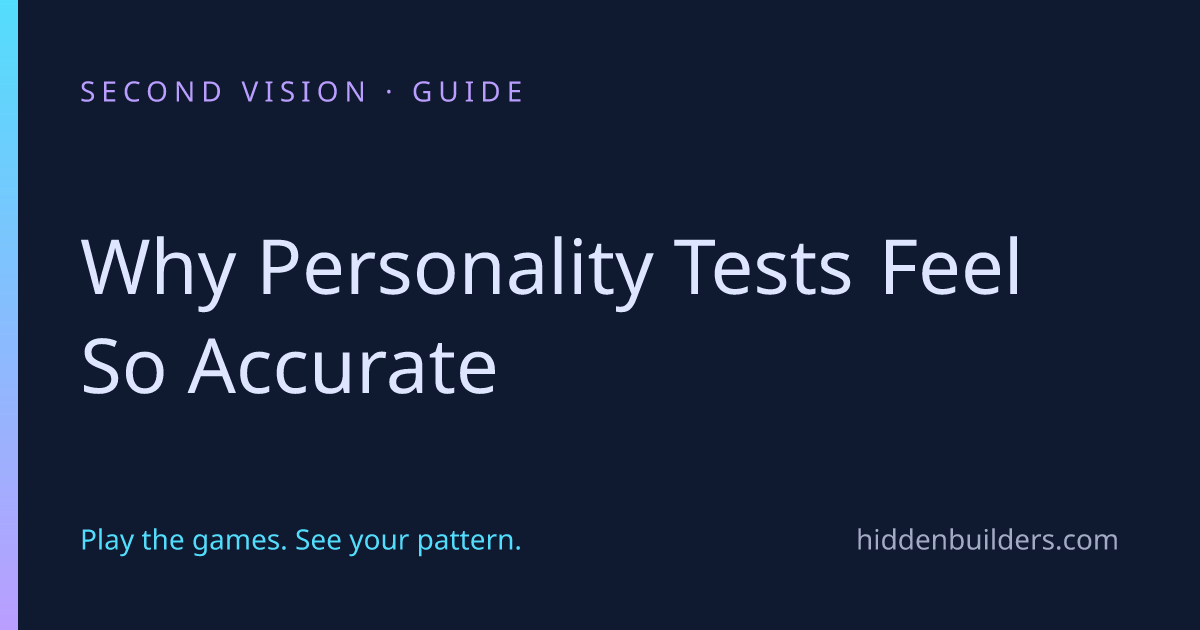Screen dimensions: 1200x630
Task: Select the word "VISION" in the header label
Action: 305,92
